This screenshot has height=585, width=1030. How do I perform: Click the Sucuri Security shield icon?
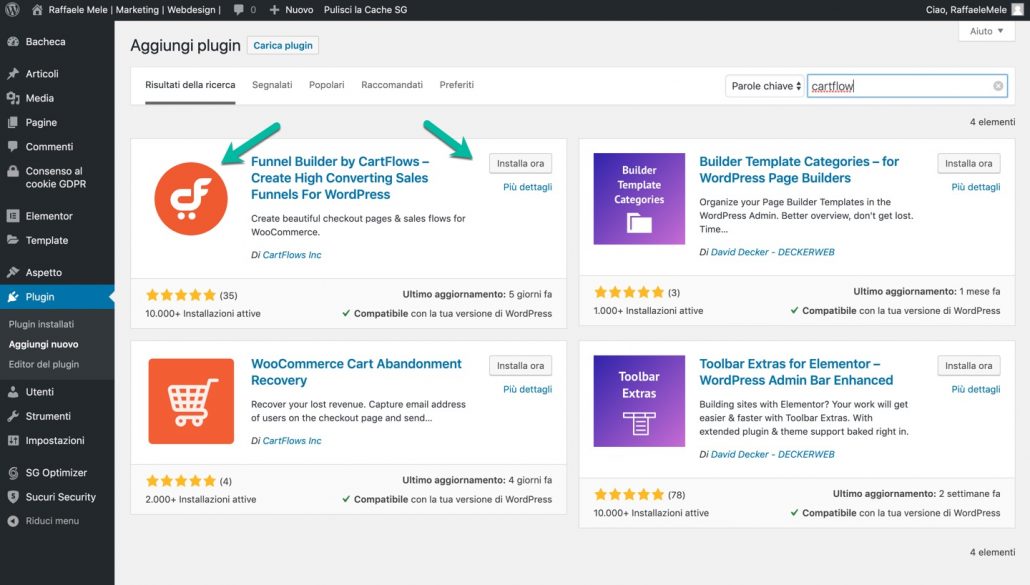pos(13,497)
